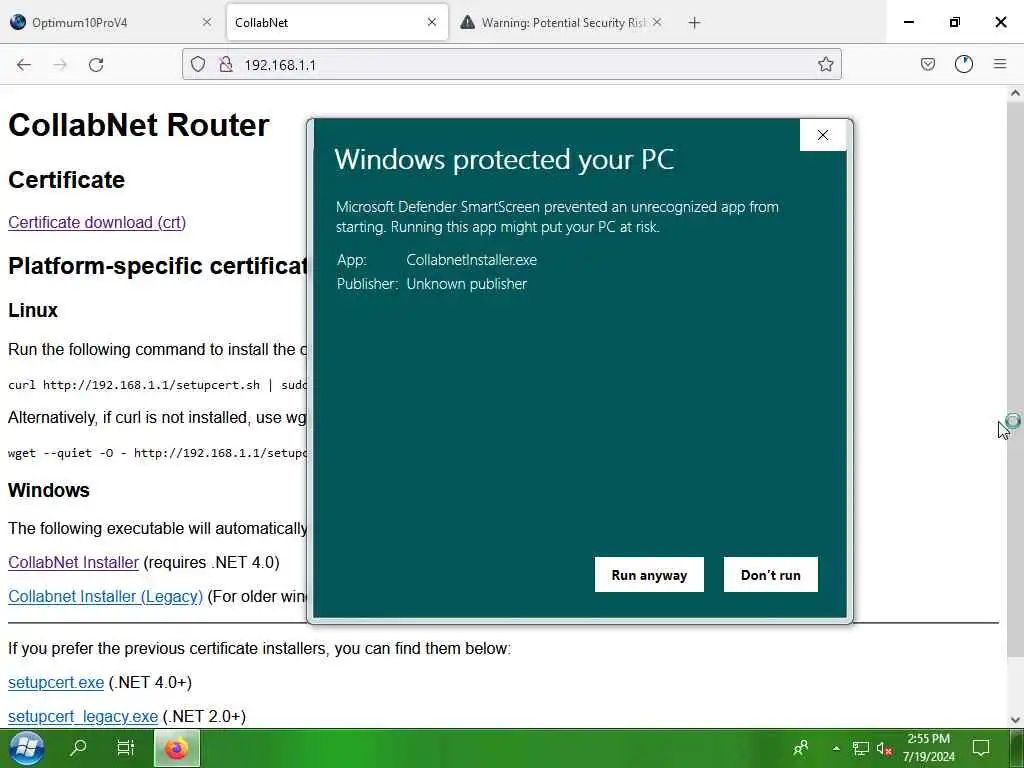Viewport: 1024px width, 768px height.
Task: Open the Action Center notifications icon
Action: (981, 748)
